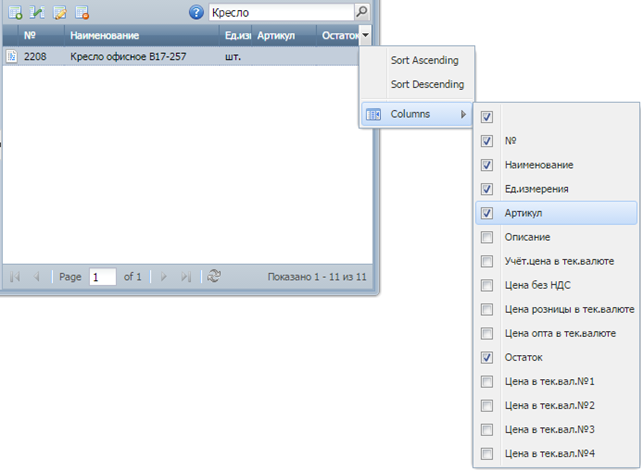The height and width of the screenshot is (470, 641).
Task: Enable Цена без НДС column checkbox
Action: pyautogui.click(x=486, y=285)
